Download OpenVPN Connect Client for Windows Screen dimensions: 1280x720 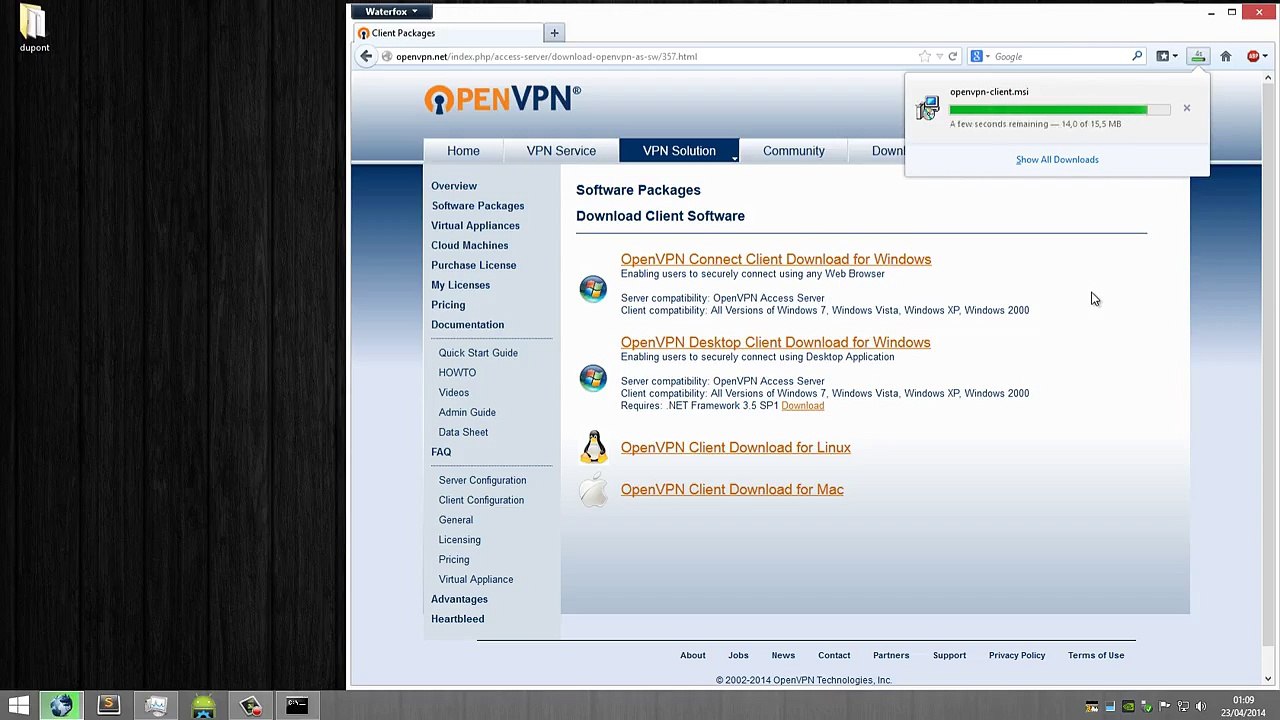(x=776, y=259)
